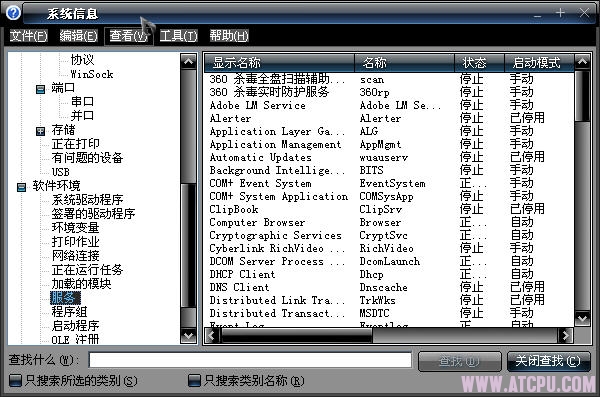Select the 签署的驱动程序 tree item
The image size is (600, 397).
[x=93, y=214]
